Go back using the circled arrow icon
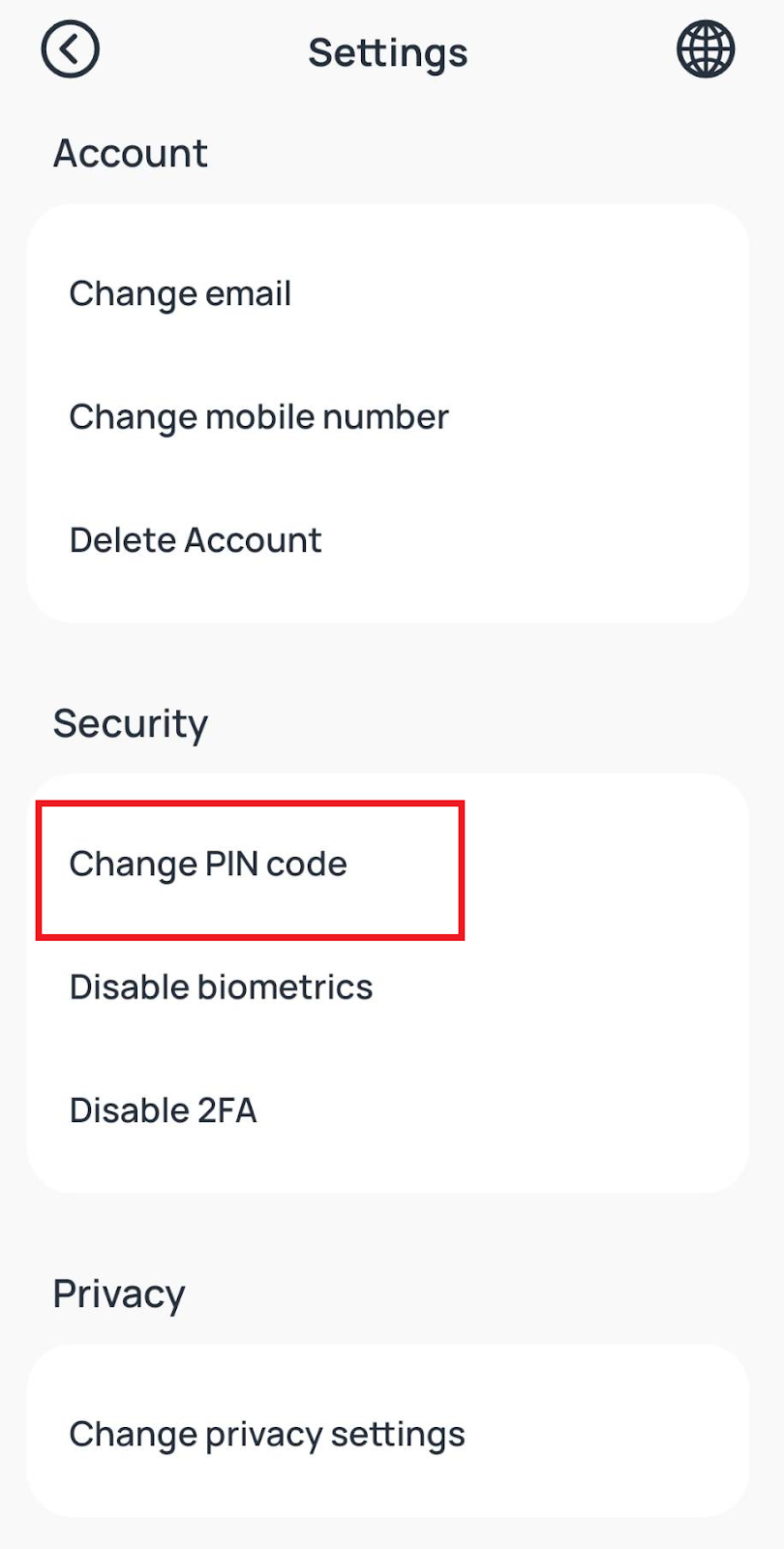Image resolution: width=784 pixels, height=1549 pixels. [x=71, y=49]
